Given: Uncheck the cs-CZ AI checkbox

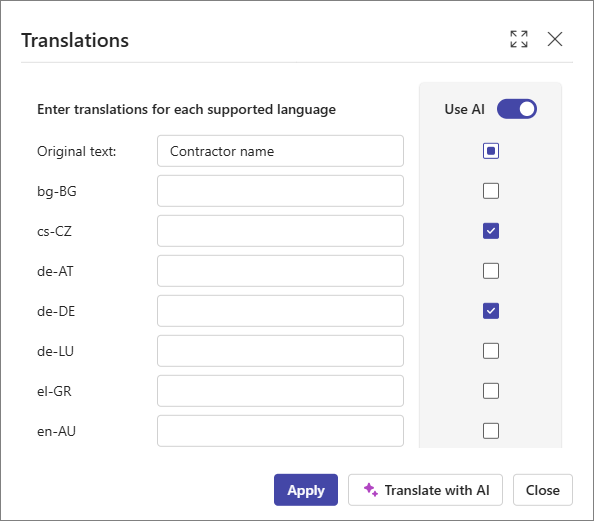Looking at the screenshot, I should pyautogui.click(x=491, y=231).
